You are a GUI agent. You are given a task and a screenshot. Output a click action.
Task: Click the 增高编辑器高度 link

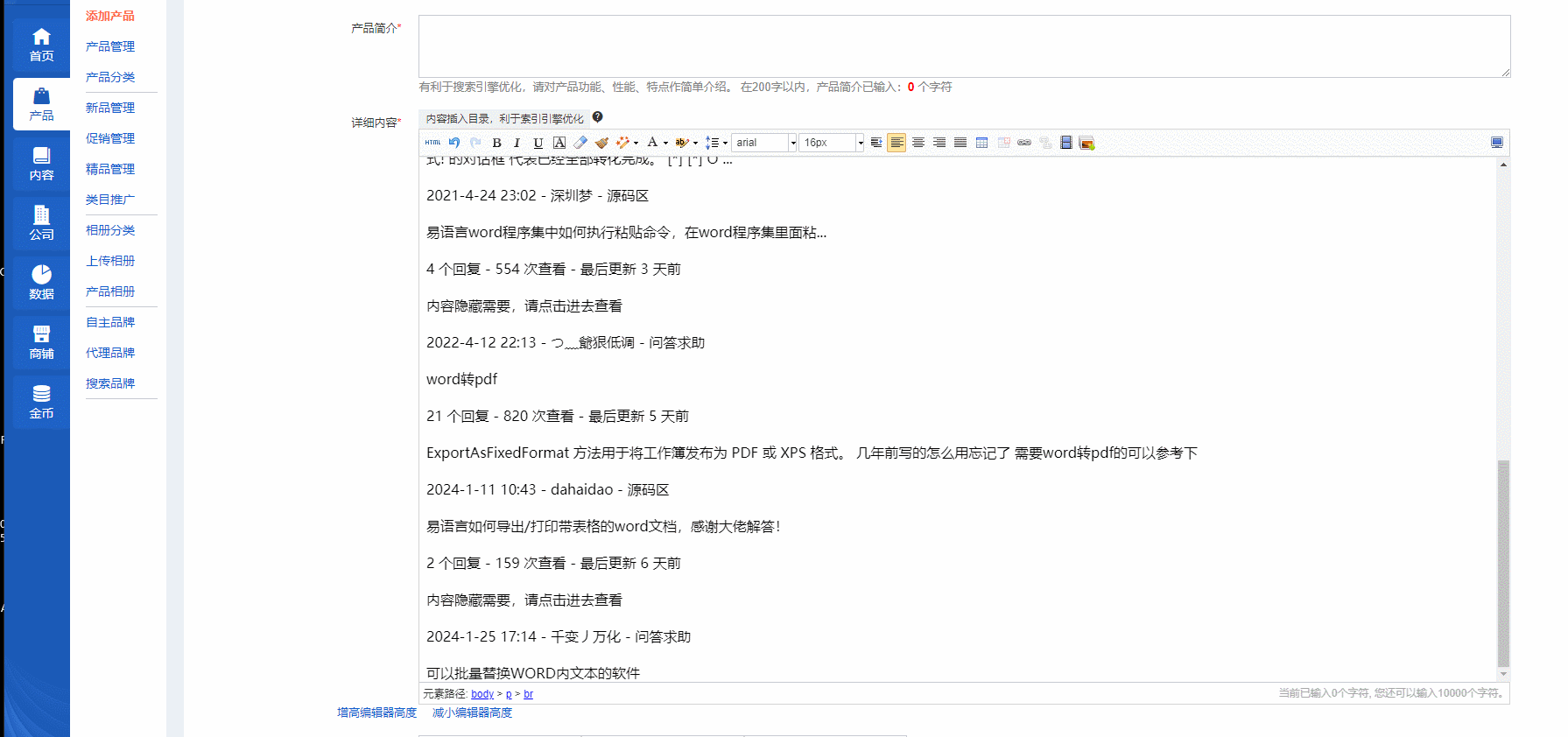(376, 712)
